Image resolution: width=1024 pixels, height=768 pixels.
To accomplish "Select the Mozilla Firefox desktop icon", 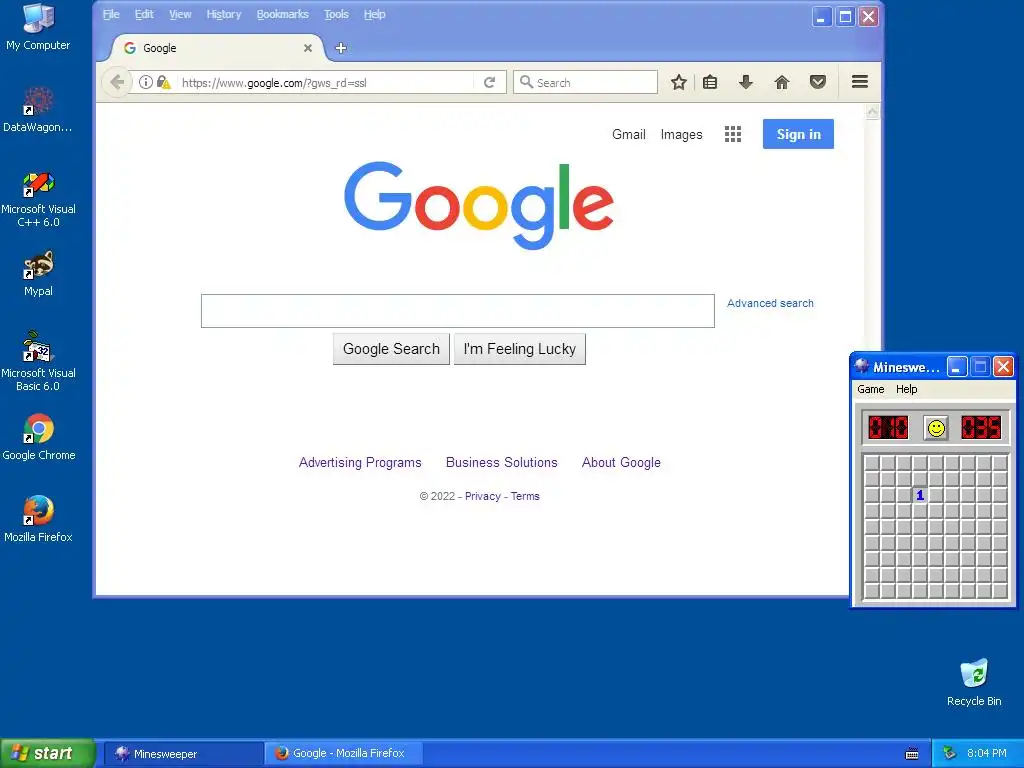I will tap(38, 519).
